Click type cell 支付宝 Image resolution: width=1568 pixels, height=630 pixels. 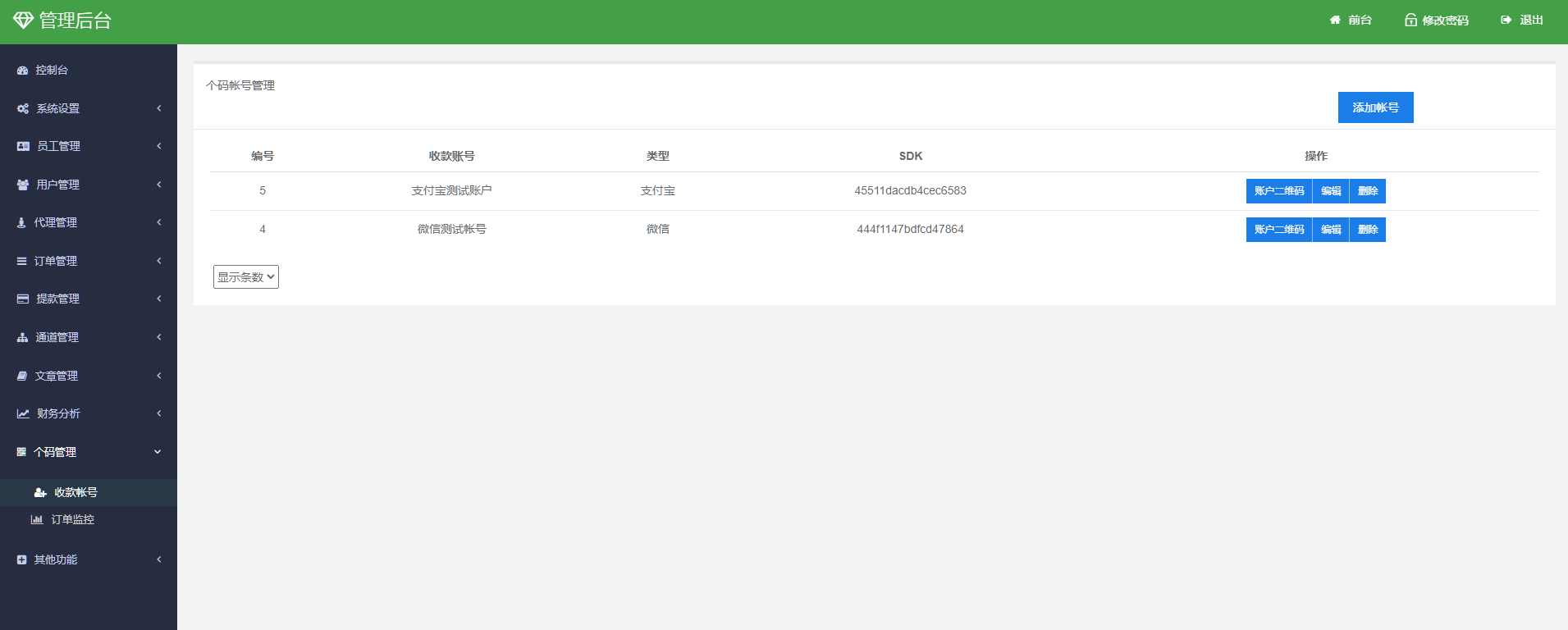tap(658, 190)
